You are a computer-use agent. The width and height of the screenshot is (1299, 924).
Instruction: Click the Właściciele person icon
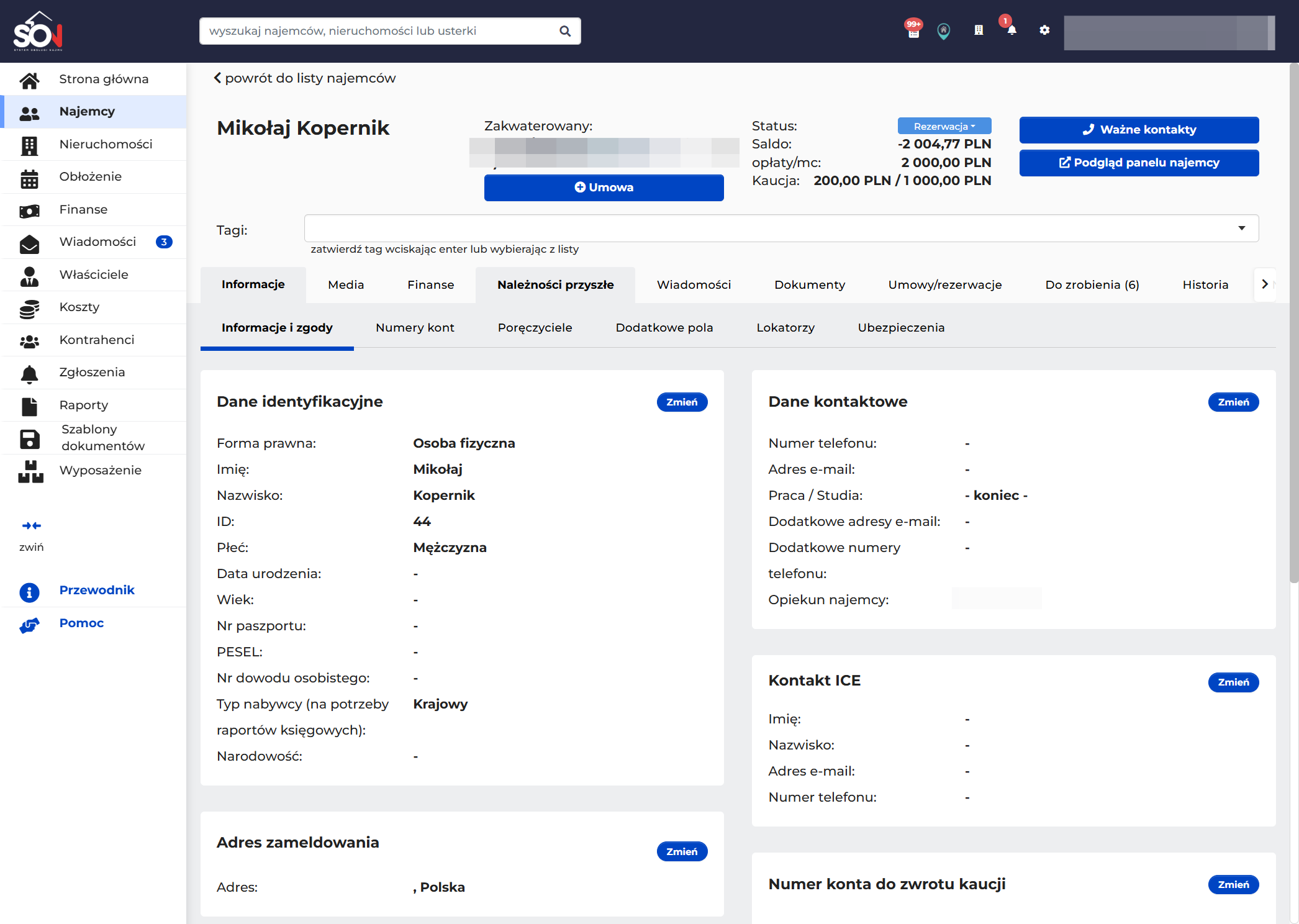tap(29, 276)
